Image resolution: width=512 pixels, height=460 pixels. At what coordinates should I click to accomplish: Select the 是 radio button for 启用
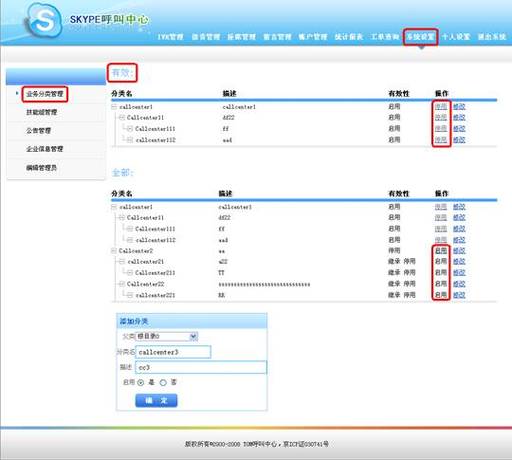(141, 383)
